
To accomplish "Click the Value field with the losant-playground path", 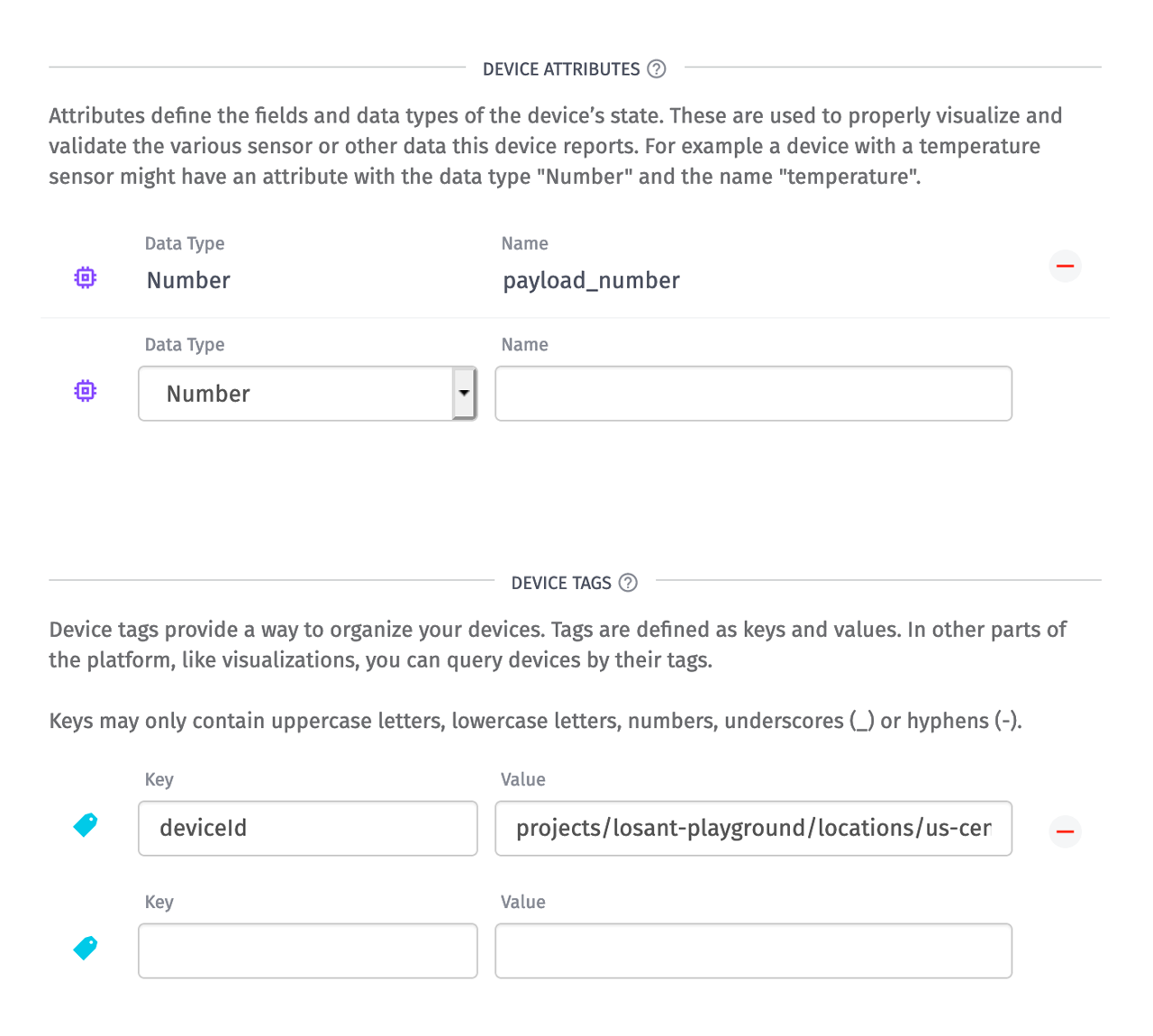I will [x=753, y=828].
